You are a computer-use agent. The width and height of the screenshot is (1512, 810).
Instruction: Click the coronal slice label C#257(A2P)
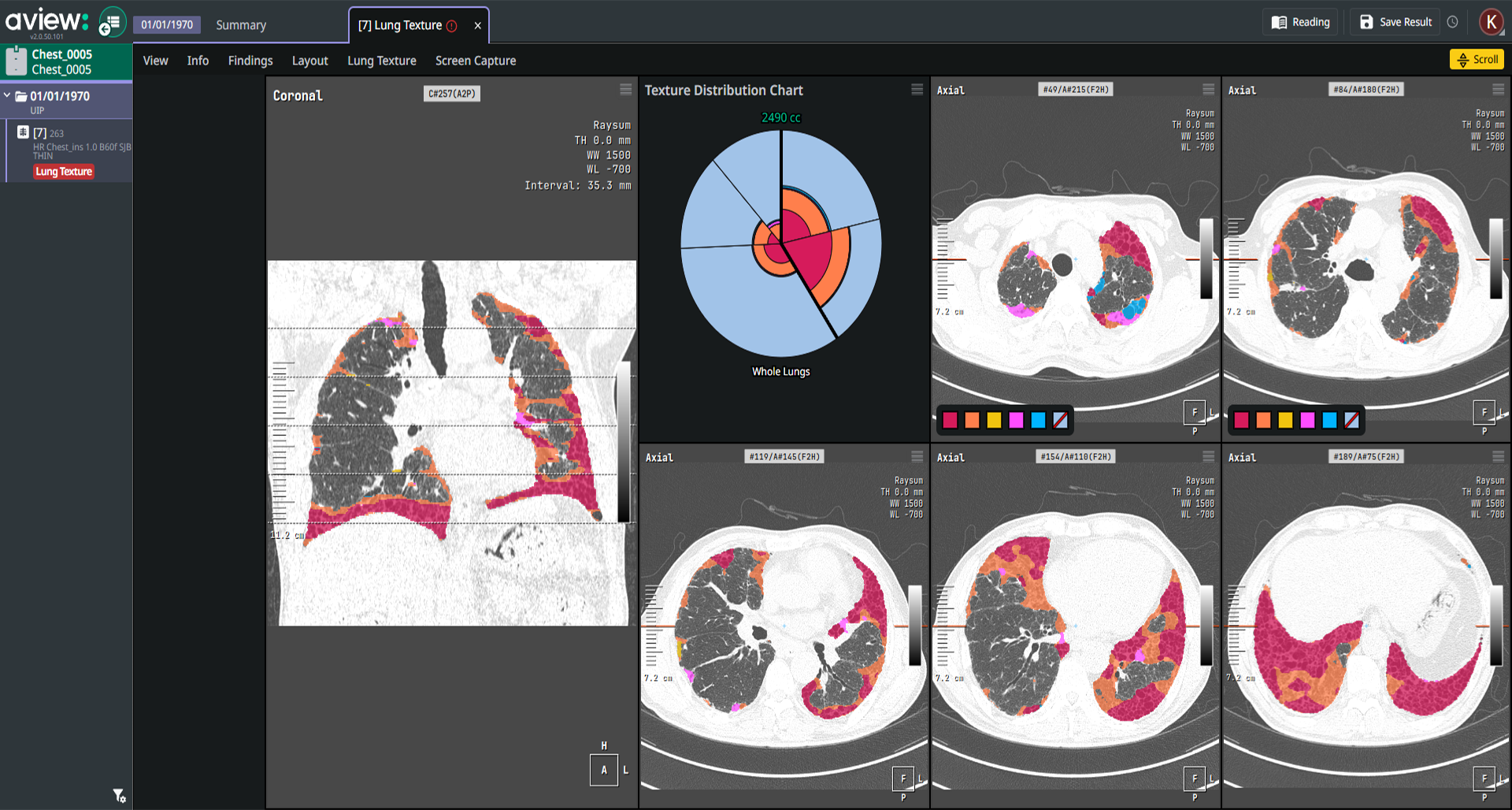pos(451,94)
